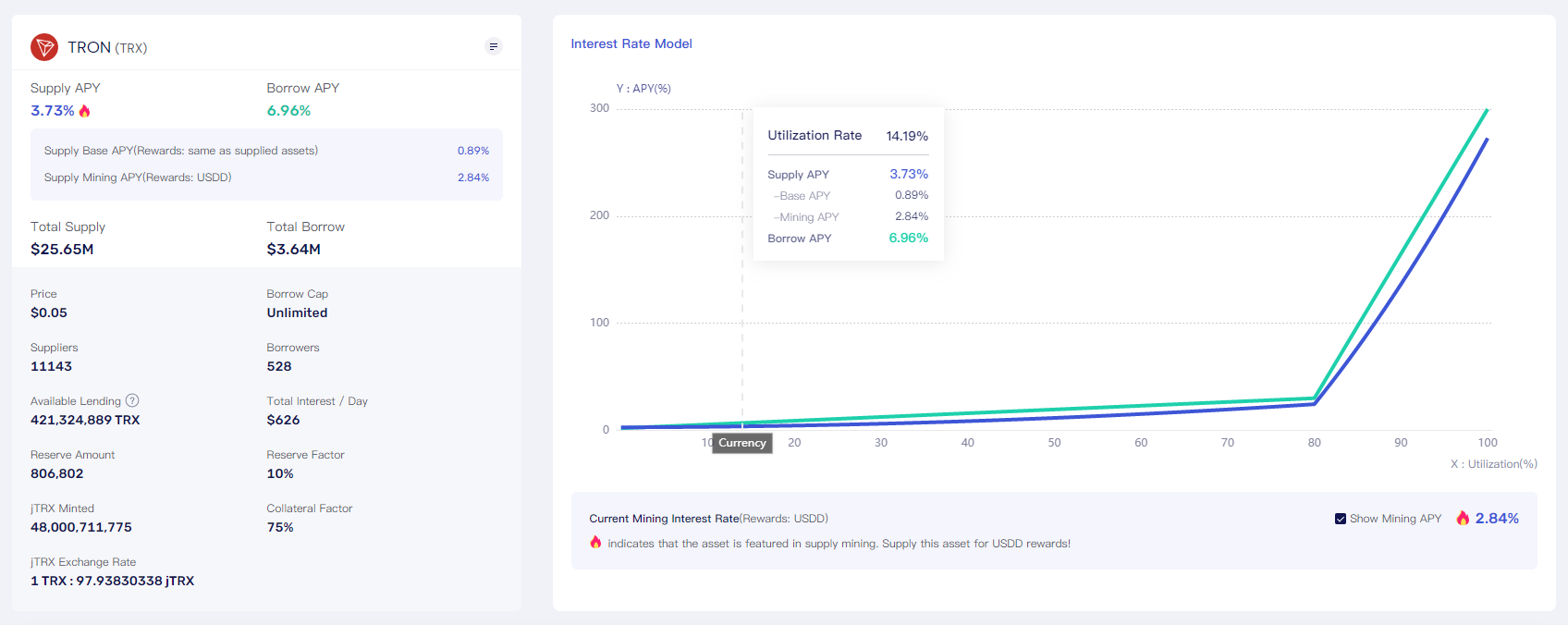1568x625 pixels.
Task: Click the Reserve Factor value 10%
Action: (280, 473)
